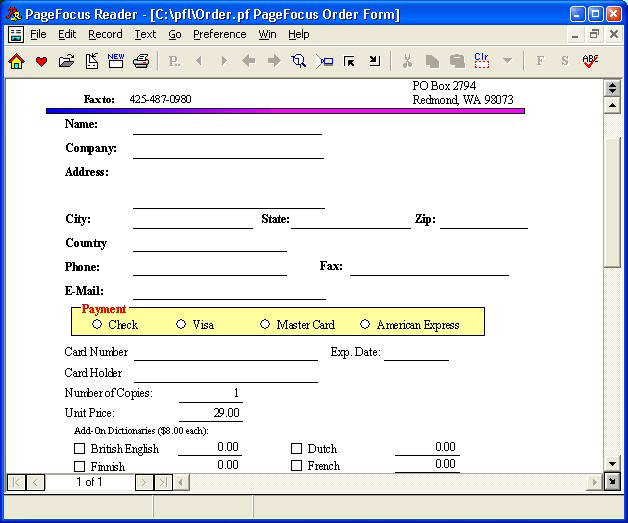Screen dimensions: 628x523
Task: Open the Help menu
Action: (298, 34)
